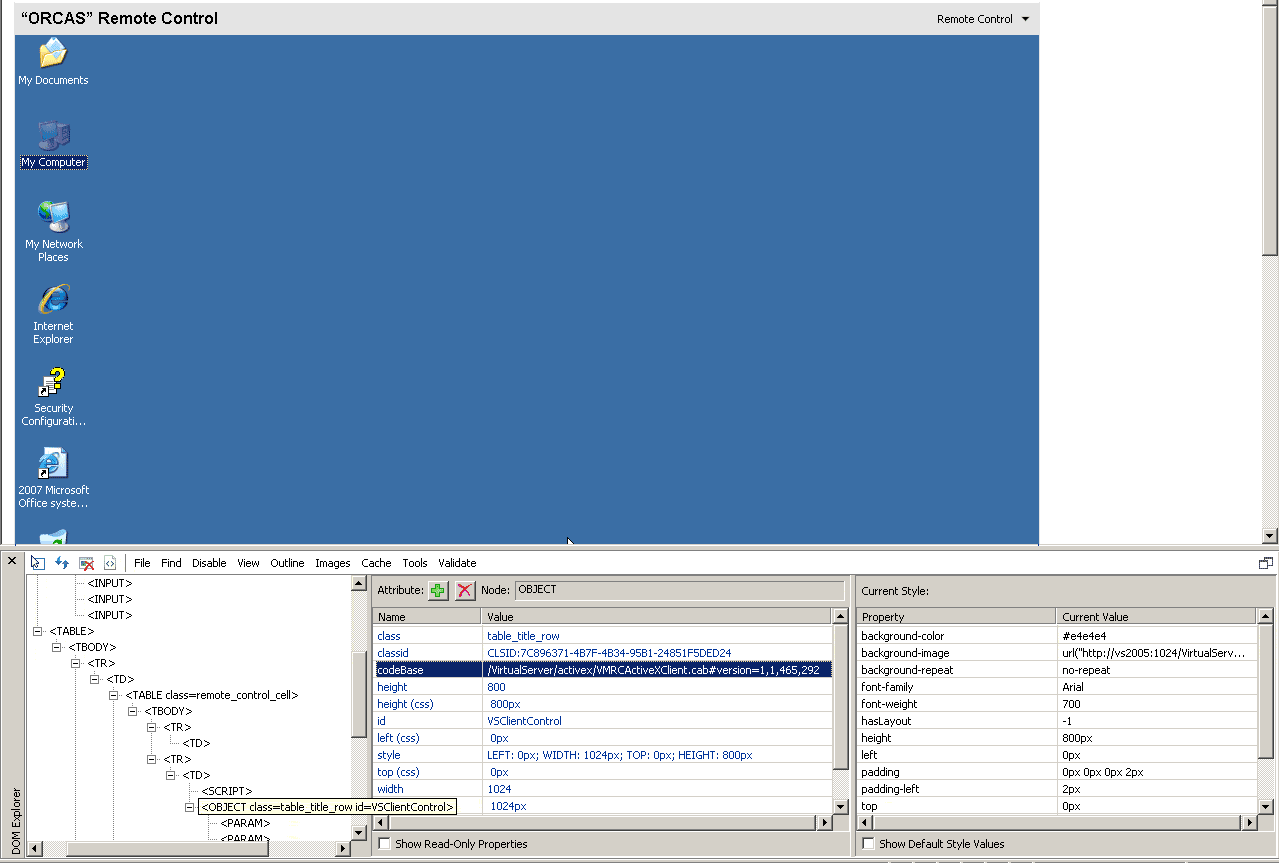Select the background-repeat style row
Viewport: 1279px width, 863px height.
point(1057,670)
